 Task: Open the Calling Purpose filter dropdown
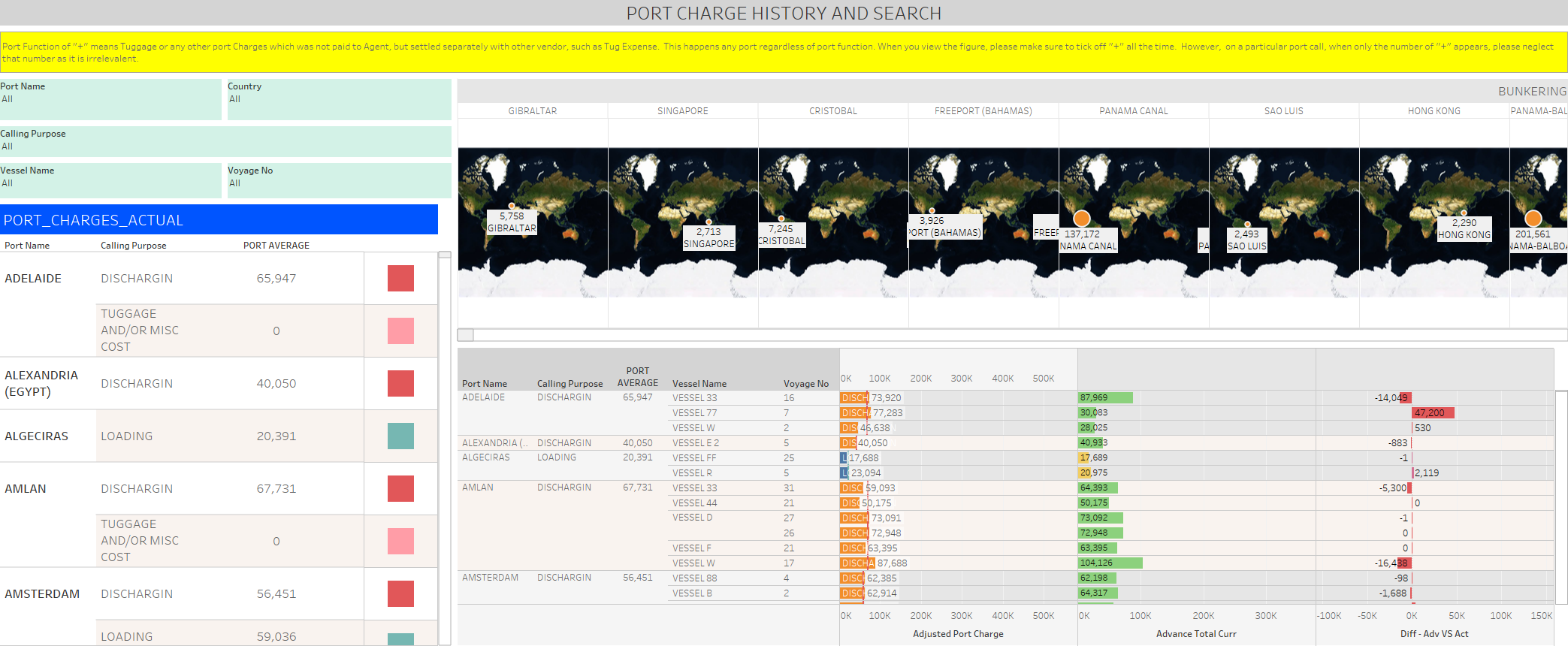click(x=225, y=141)
